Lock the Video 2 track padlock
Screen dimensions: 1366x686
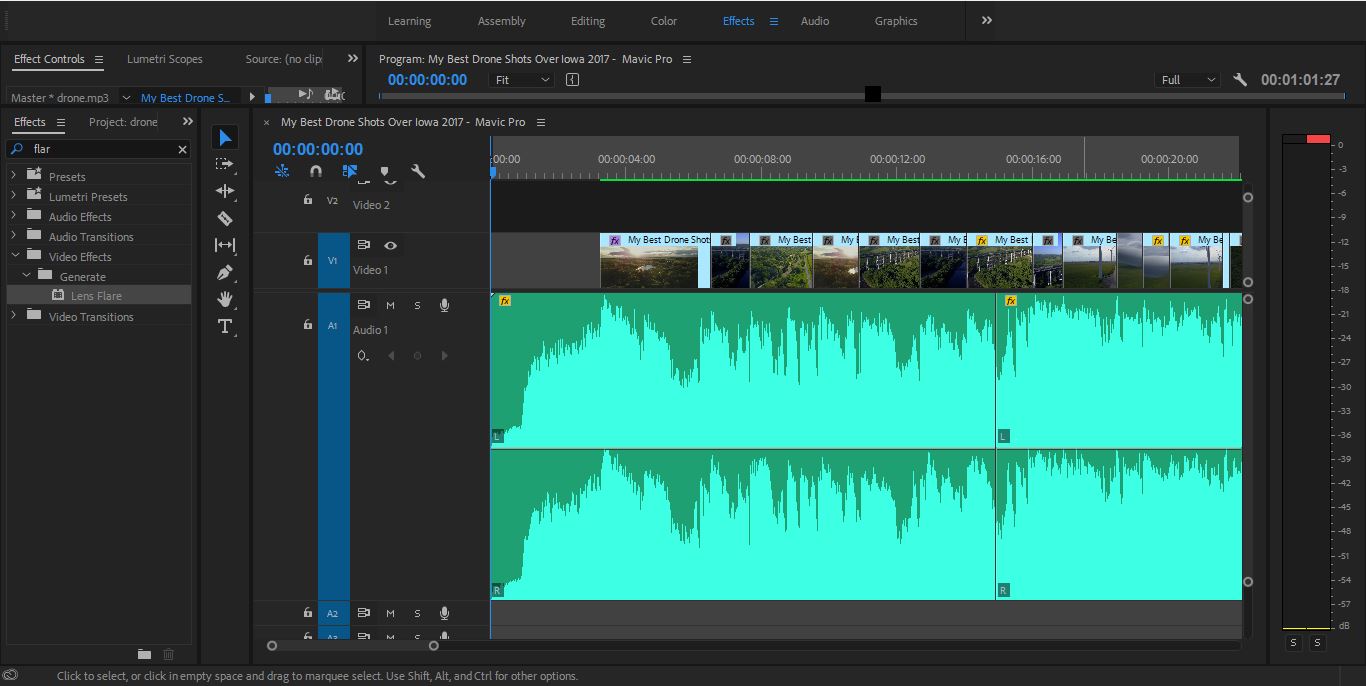(x=307, y=200)
